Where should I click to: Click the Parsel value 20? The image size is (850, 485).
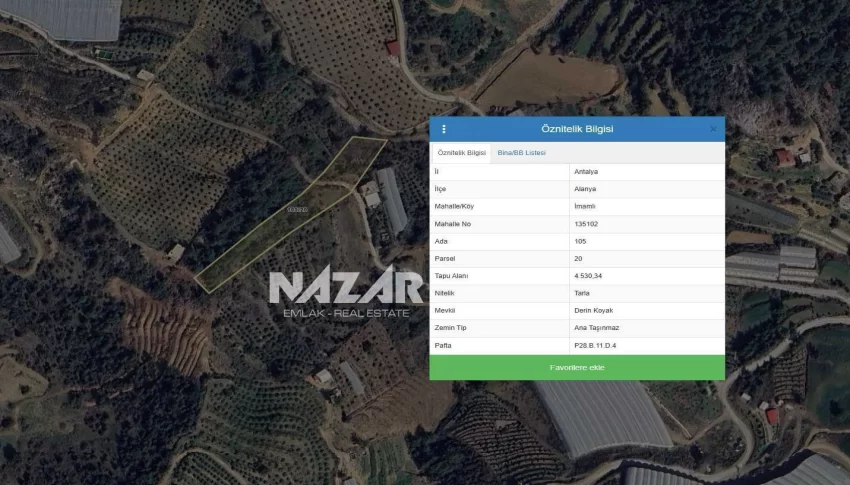coord(579,258)
